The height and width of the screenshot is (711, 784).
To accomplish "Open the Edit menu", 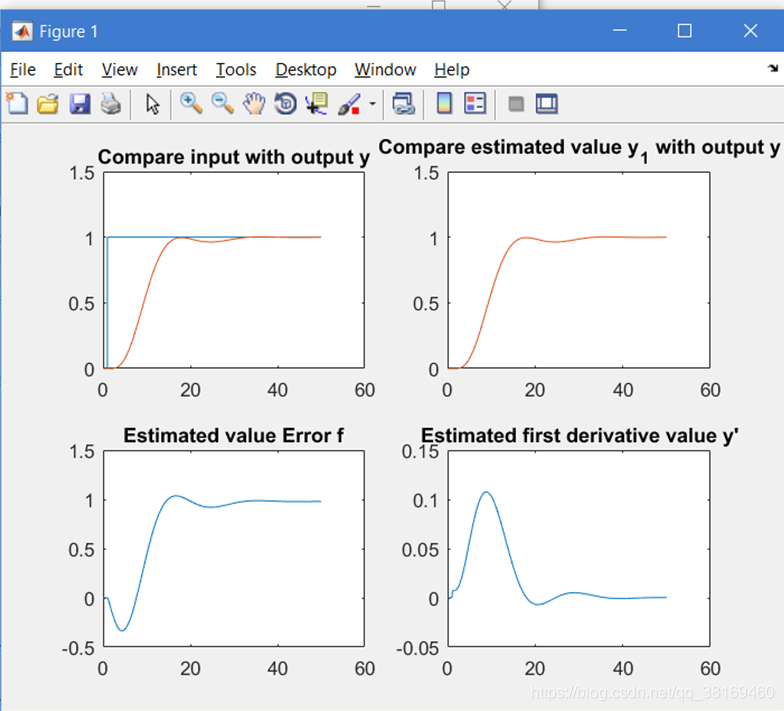I will point(68,70).
